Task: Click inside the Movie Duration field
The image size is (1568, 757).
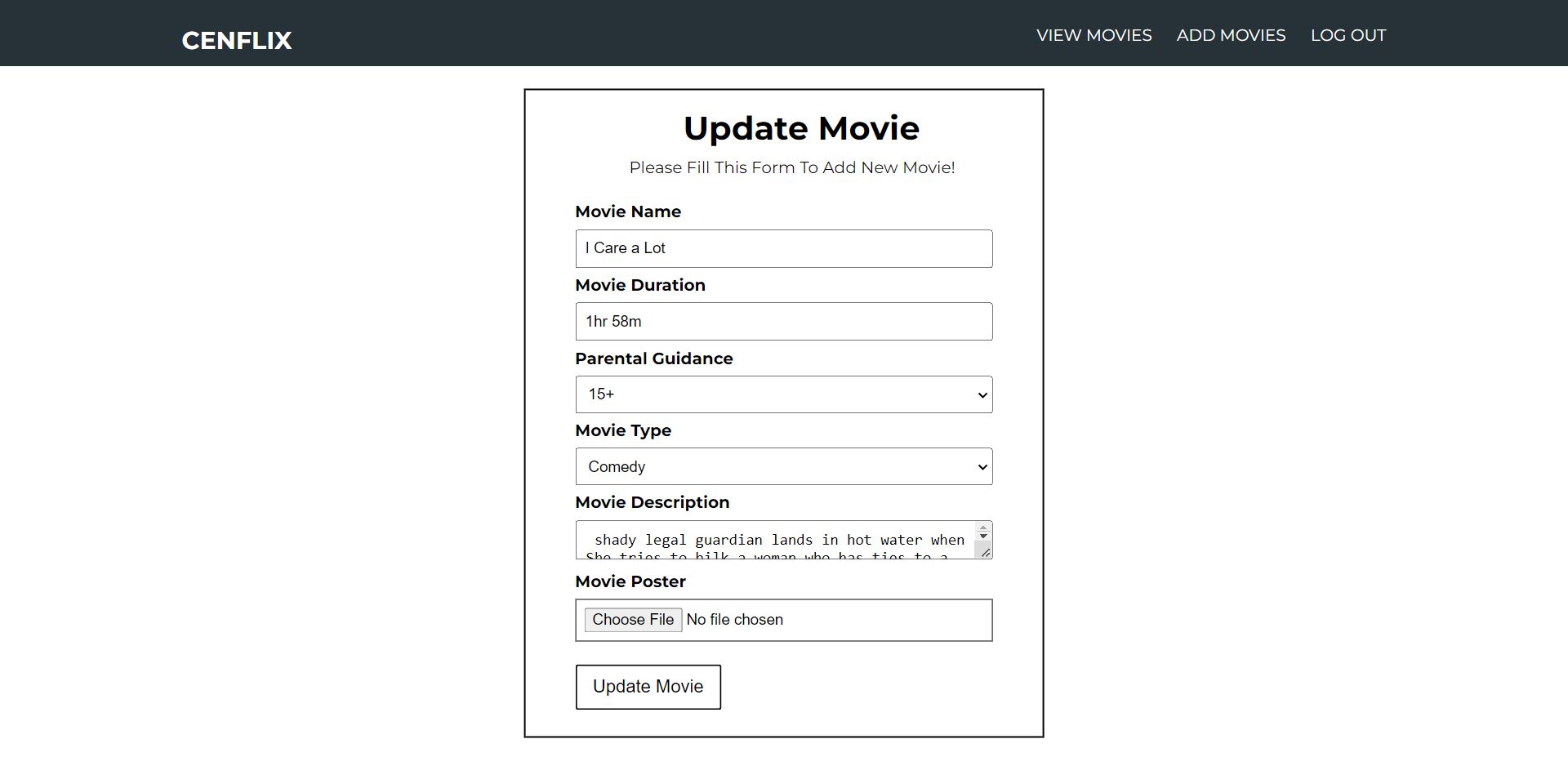Action: 783,321
